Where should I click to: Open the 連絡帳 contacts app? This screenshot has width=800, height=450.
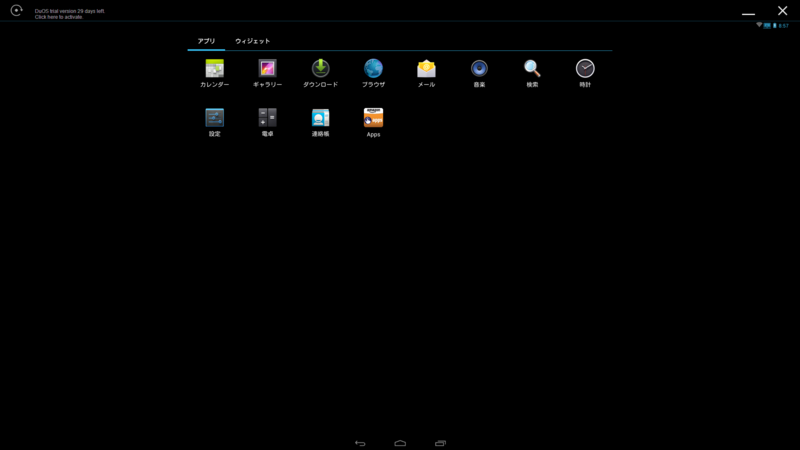click(x=320, y=122)
